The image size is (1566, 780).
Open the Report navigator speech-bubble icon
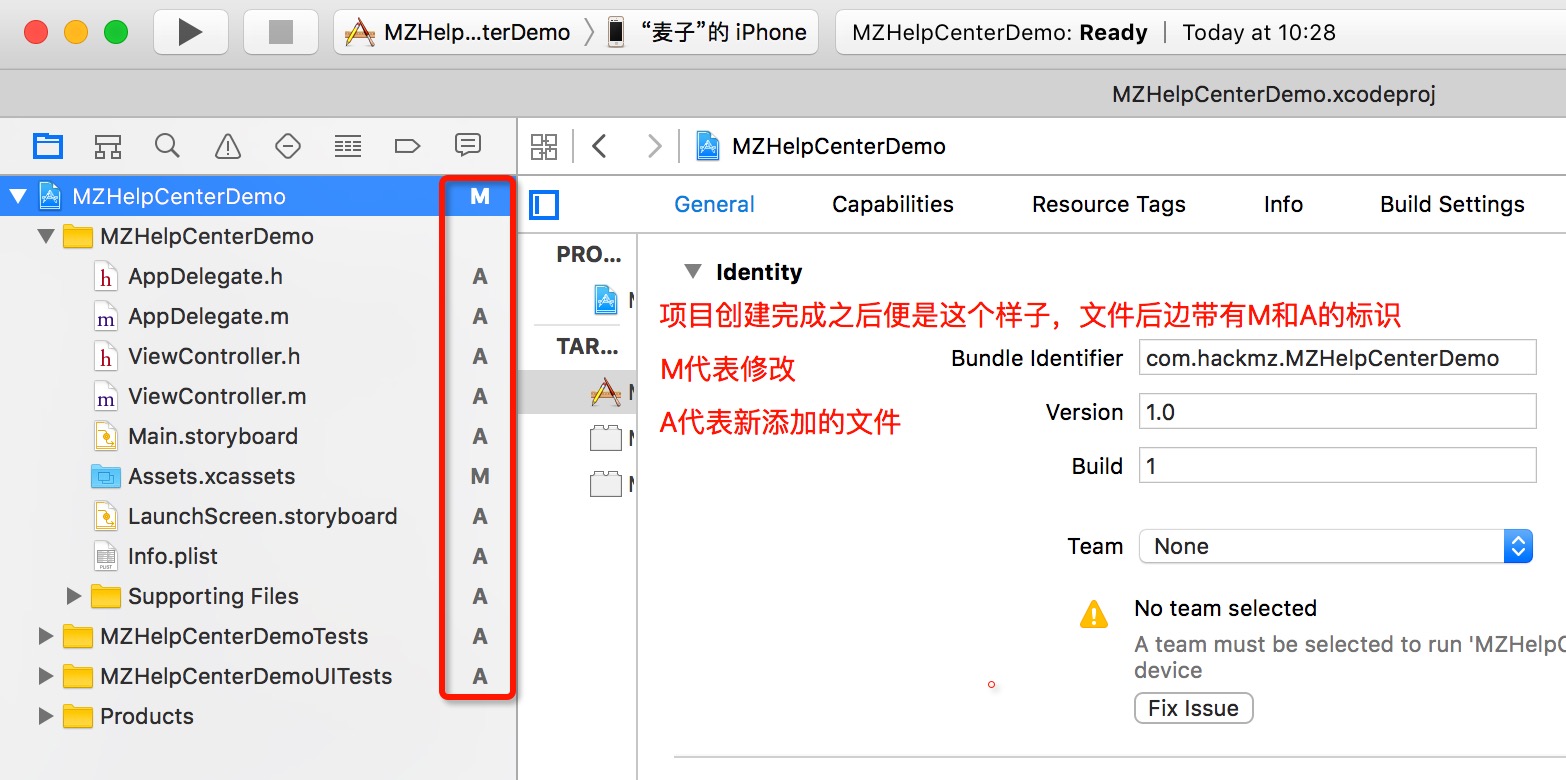click(467, 146)
